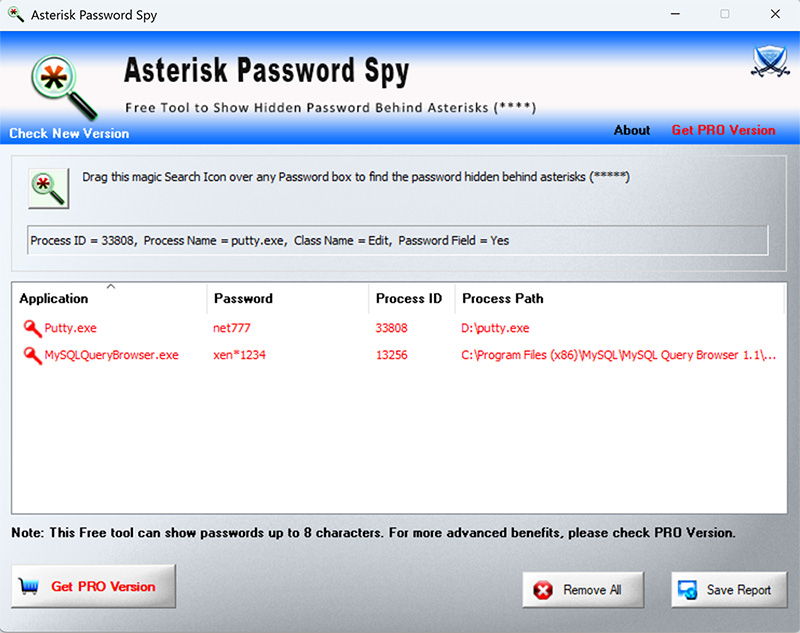Click the password net777
Image resolution: width=800 pixels, height=633 pixels.
tap(232, 328)
